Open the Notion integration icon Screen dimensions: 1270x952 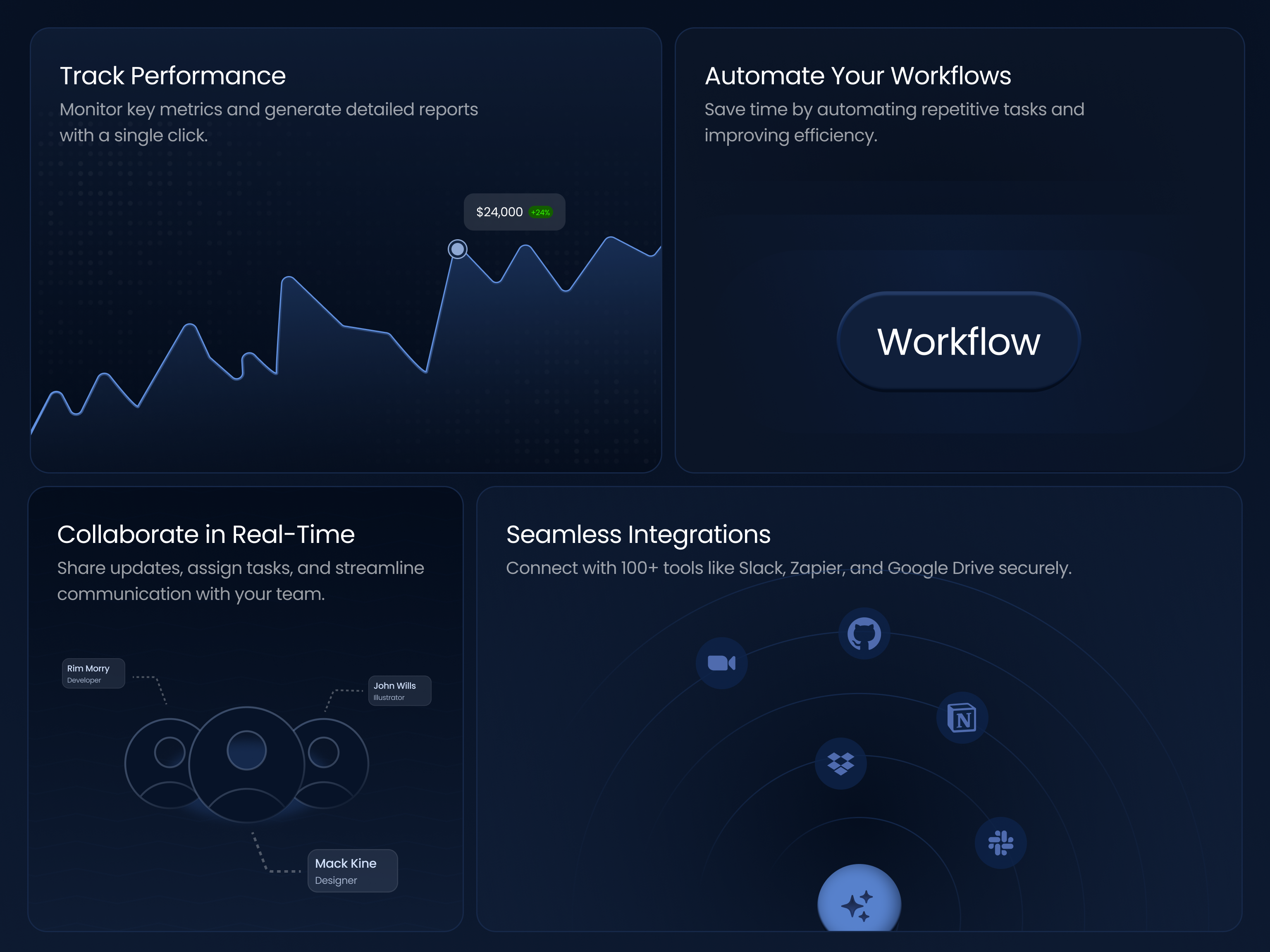click(962, 718)
